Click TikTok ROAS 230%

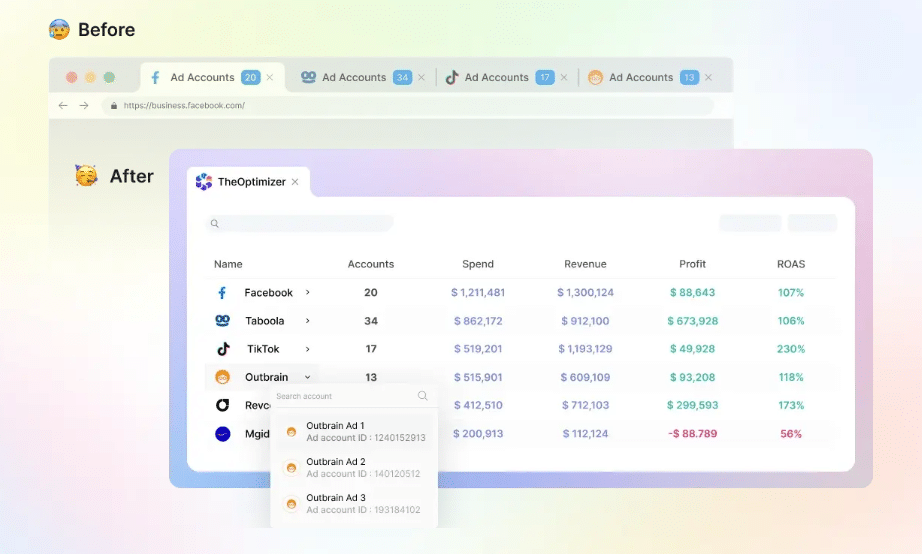[x=791, y=349]
